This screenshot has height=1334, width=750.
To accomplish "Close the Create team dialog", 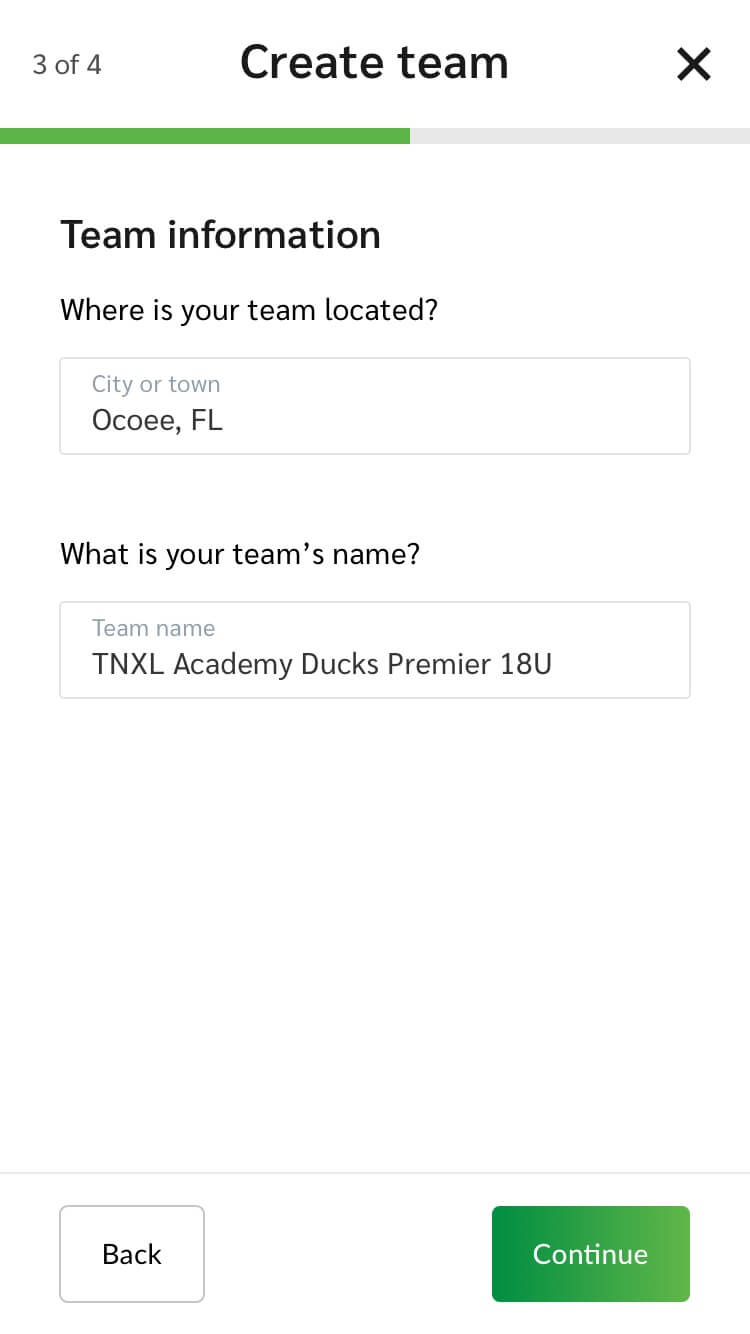I will point(693,65).
